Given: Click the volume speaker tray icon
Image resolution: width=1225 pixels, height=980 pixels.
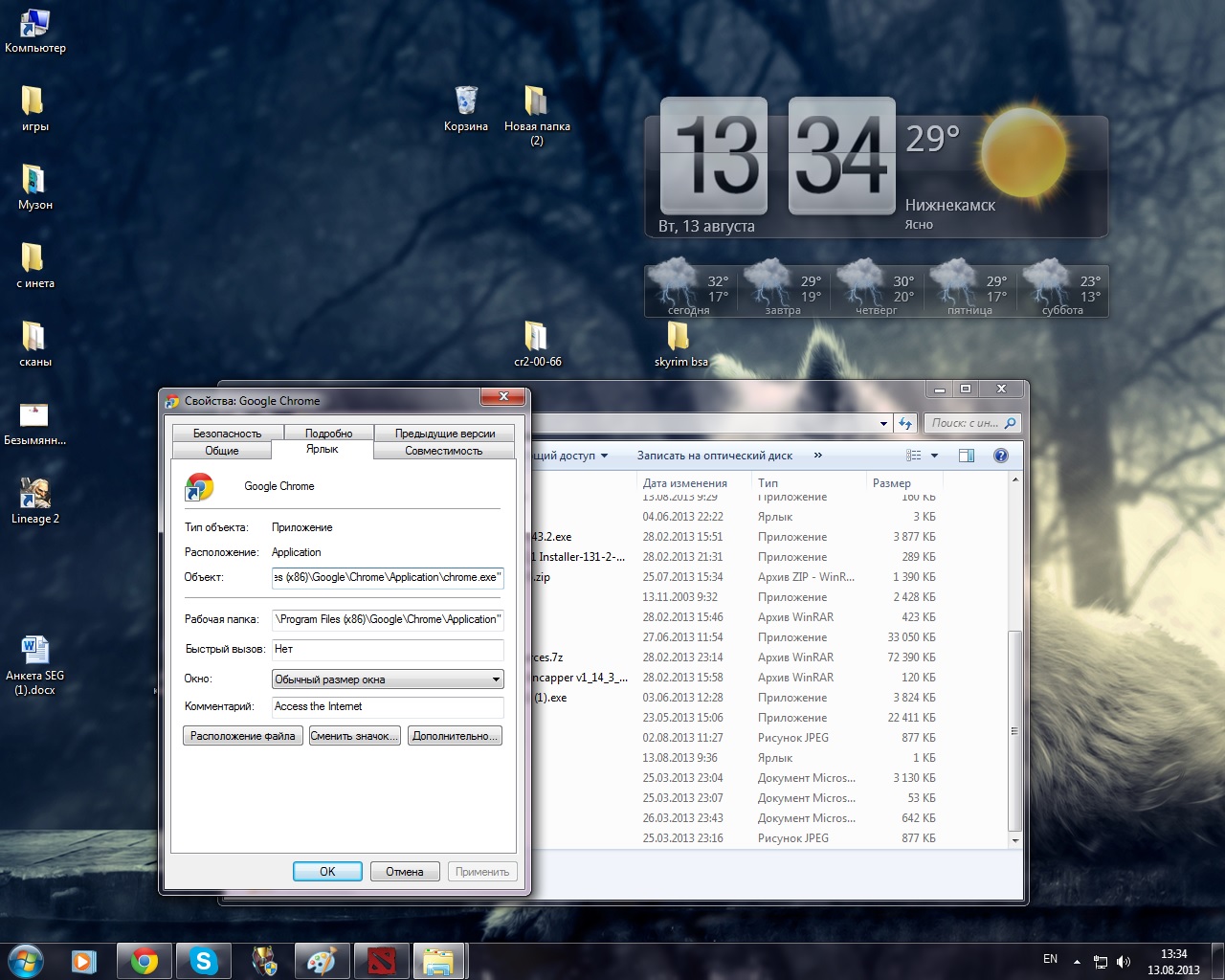Looking at the screenshot, I should [1124, 962].
